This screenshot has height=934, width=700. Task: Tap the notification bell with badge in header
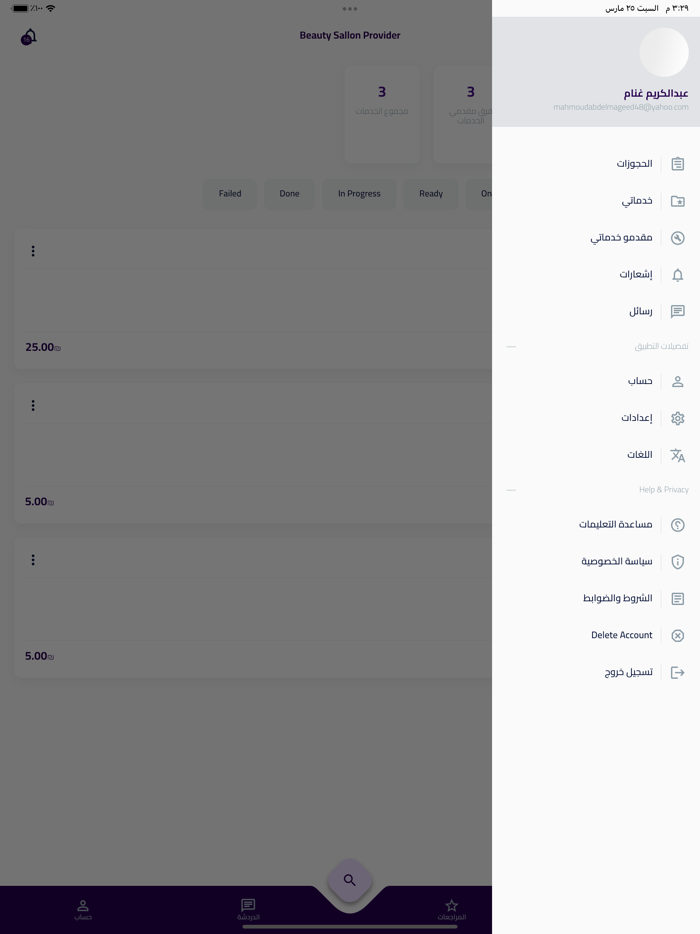tap(29, 37)
